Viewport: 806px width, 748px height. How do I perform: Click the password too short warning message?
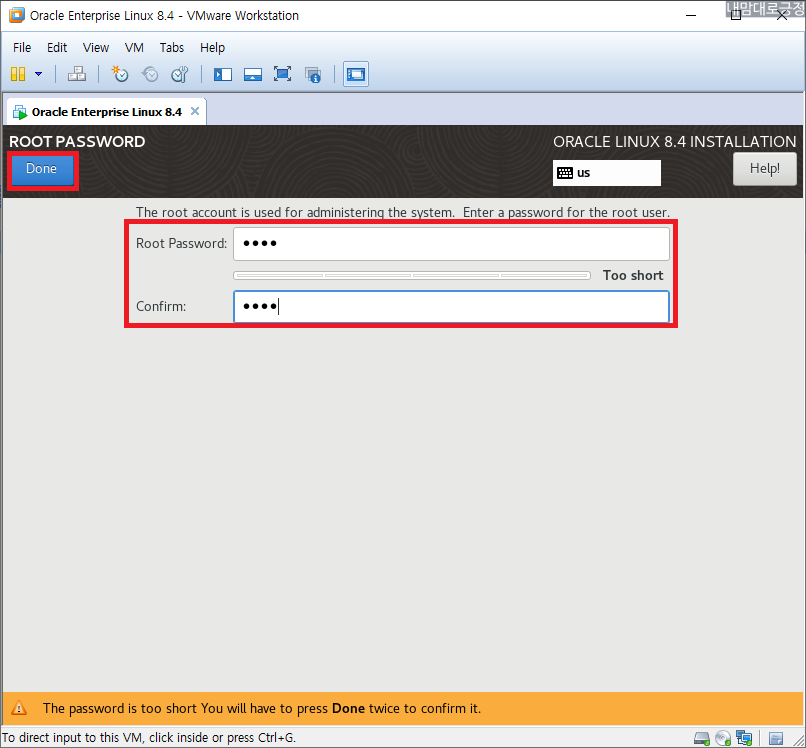[x=262, y=708]
